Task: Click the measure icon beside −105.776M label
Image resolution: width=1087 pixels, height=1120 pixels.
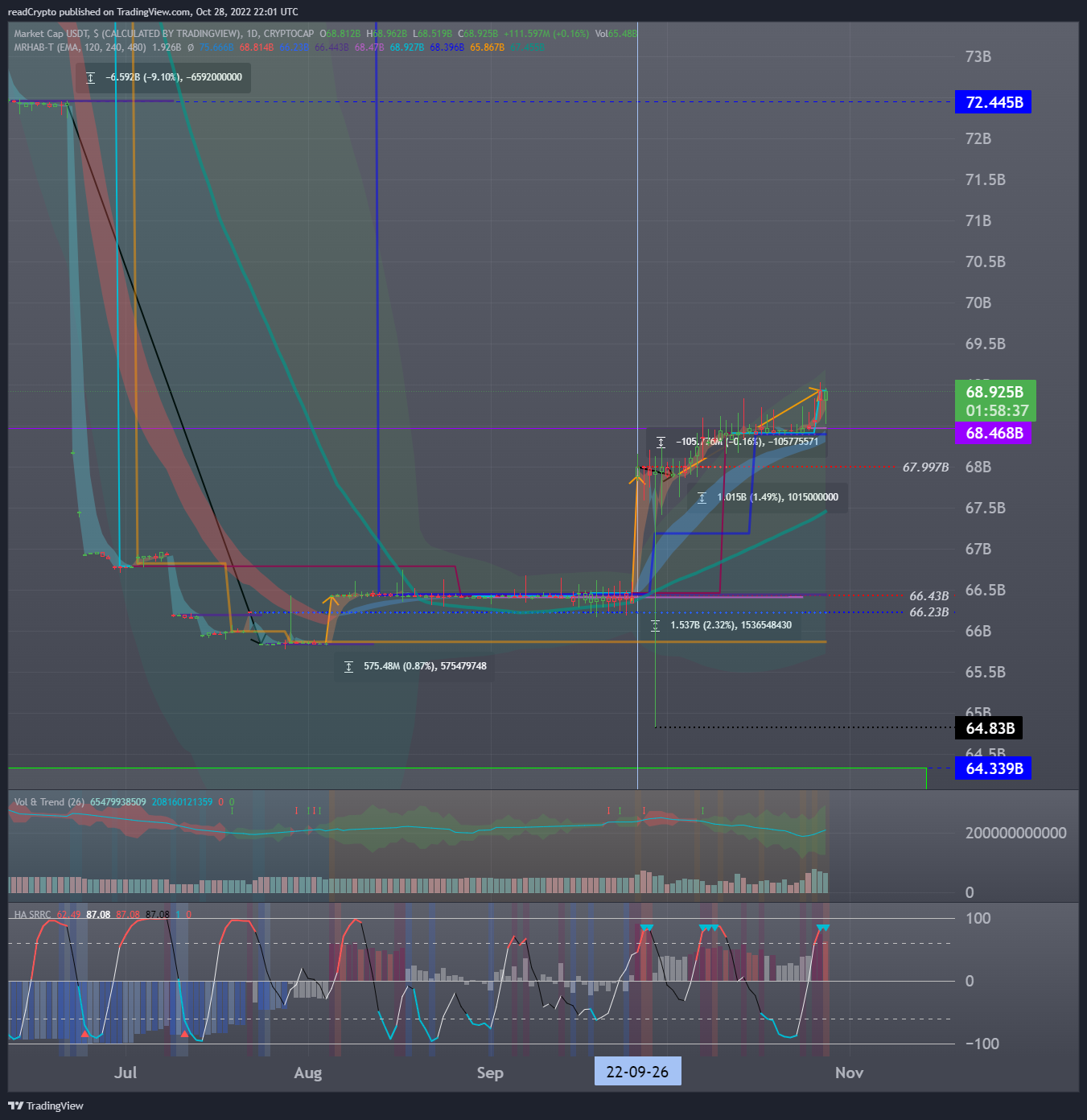Action: [x=661, y=442]
